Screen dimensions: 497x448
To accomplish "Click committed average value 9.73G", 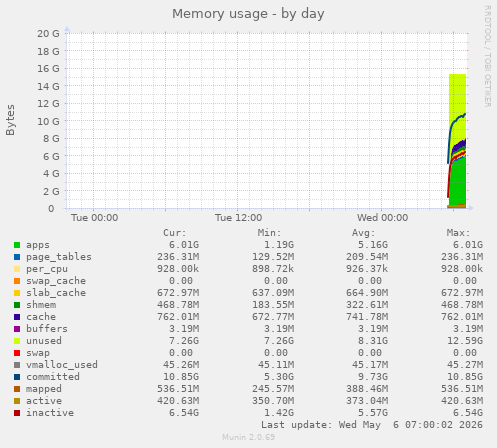I will [373, 377].
